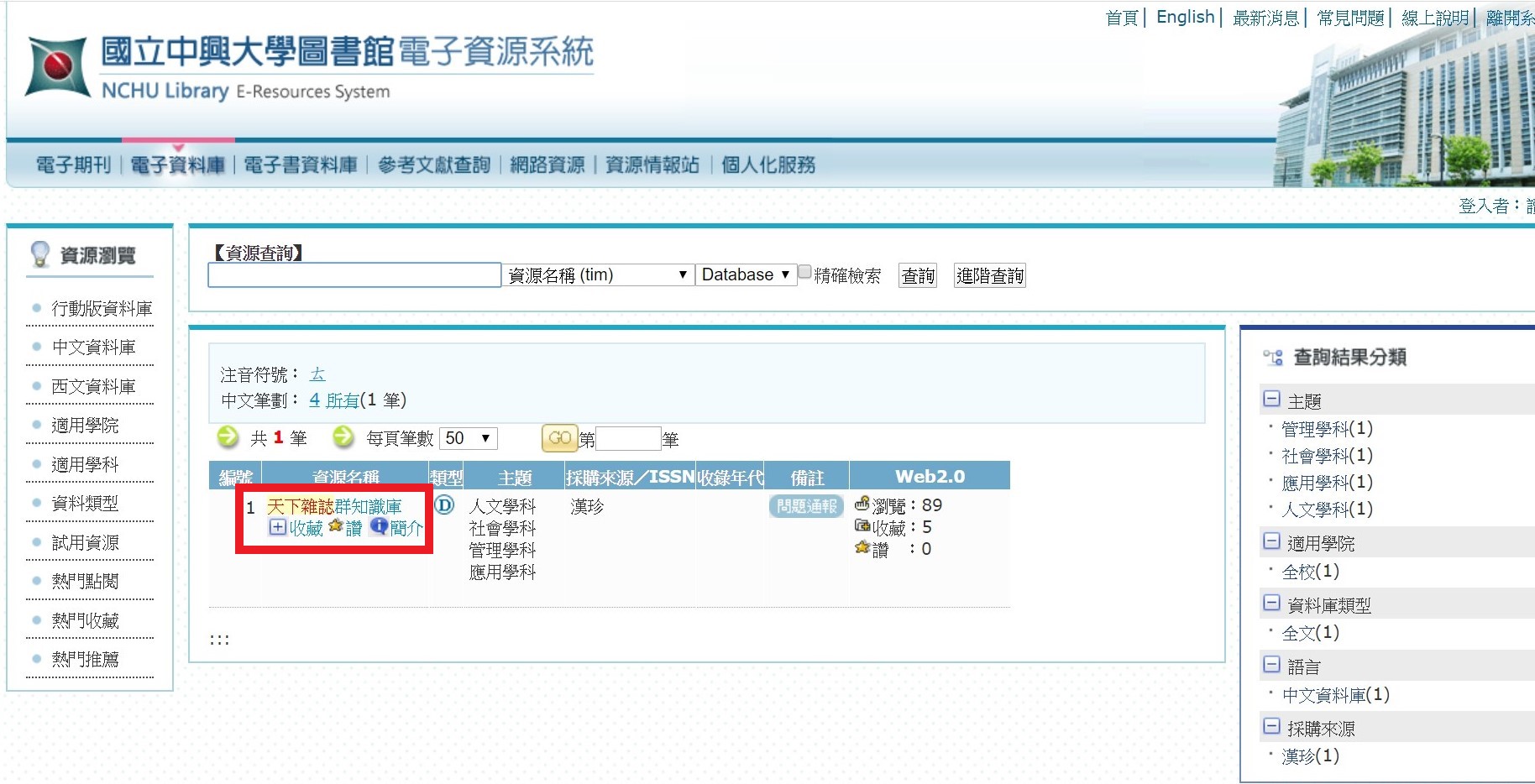Click the 收藏 plus icon under 天下雜誌群知識庫
This screenshot has width=1535, height=784.
click(x=277, y=527)
